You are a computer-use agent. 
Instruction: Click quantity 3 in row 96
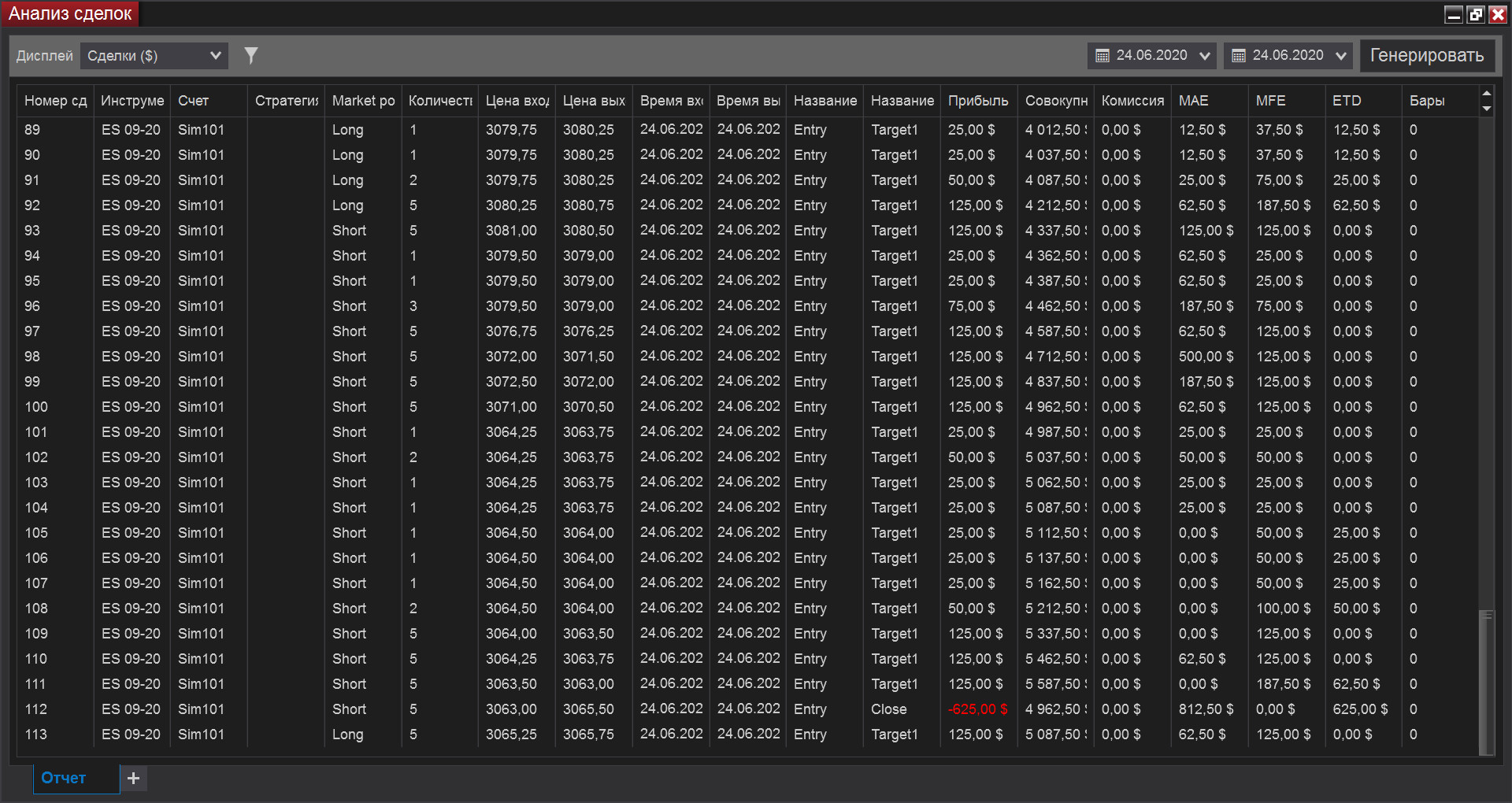pos(413,306)
